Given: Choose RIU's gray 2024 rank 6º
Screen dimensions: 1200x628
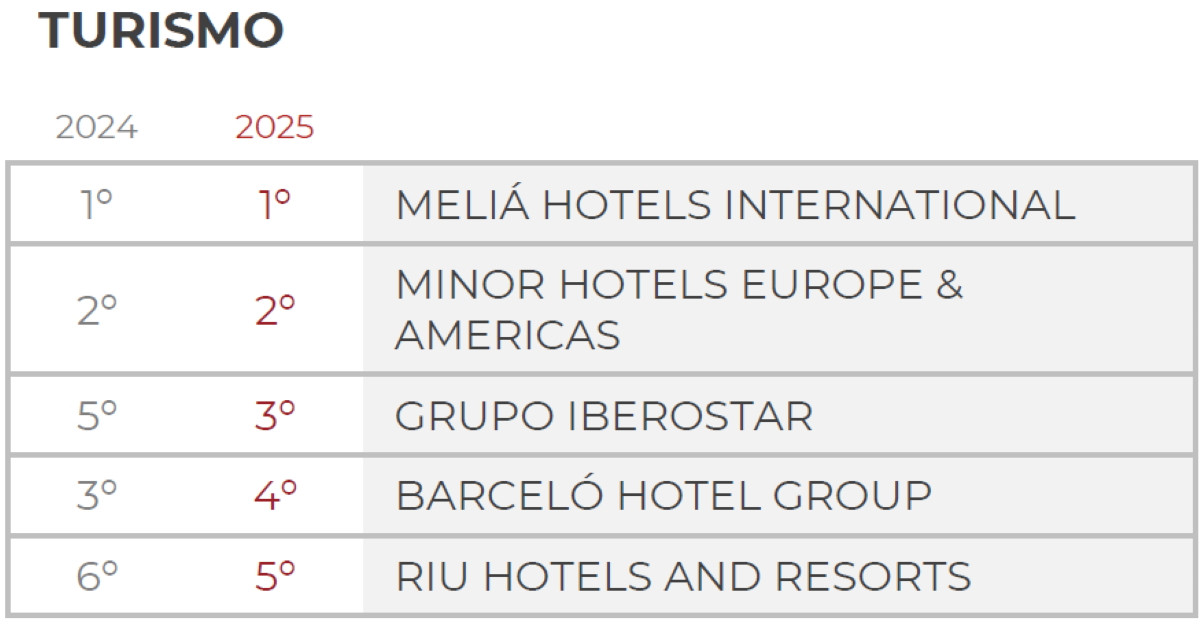Looking at the screenshot, I should point(96,576).
